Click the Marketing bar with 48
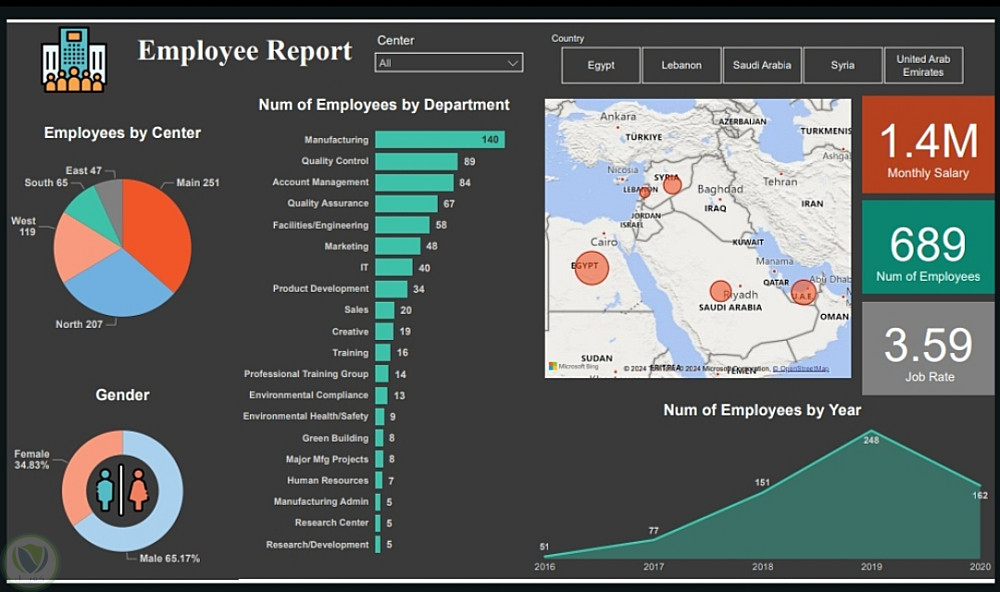Screen dimensions: 1000x592 pyautogui.click(x=397, y=246)
